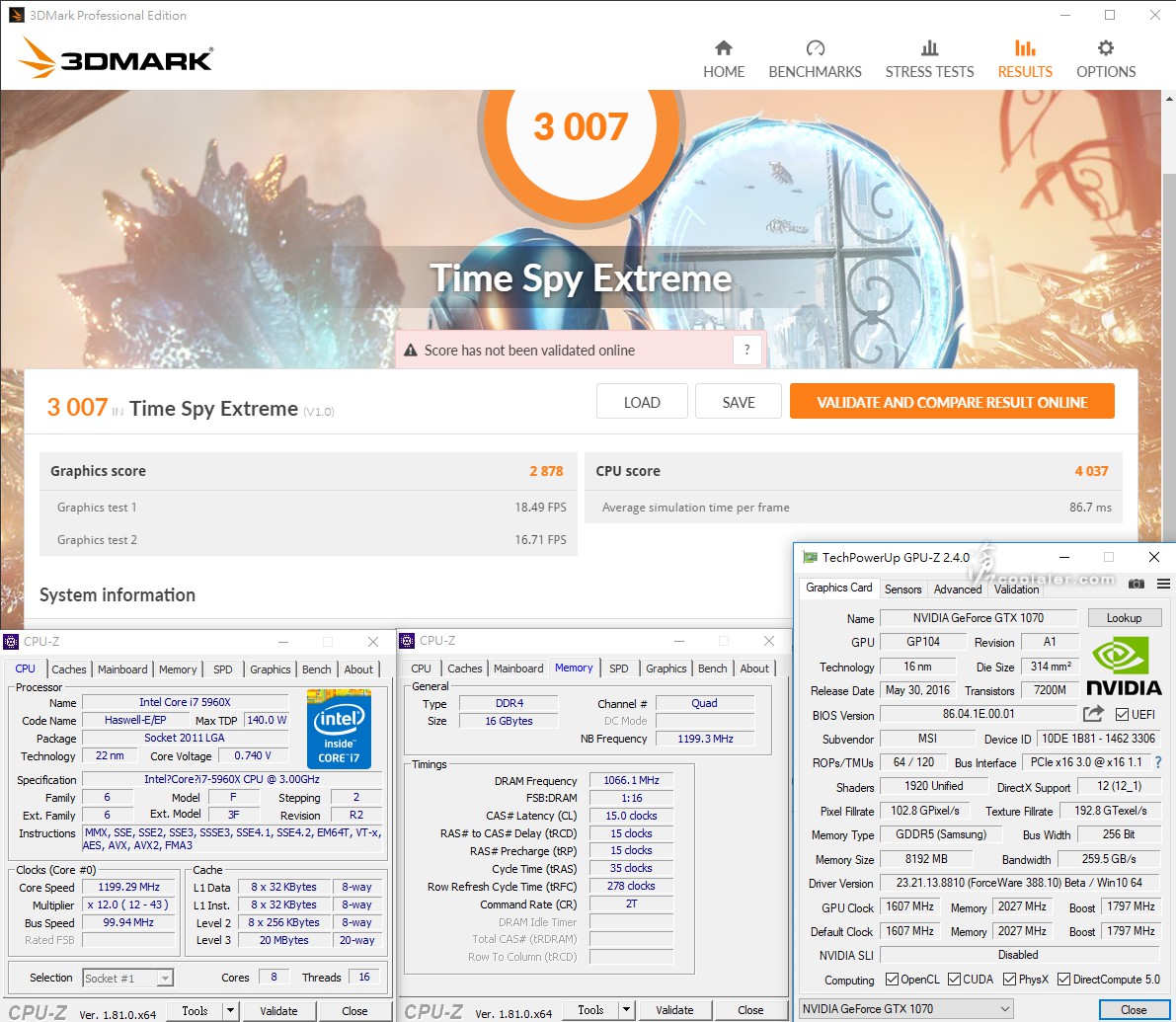Click the GPU-Z title bar app icon
1176x1022 pixels.
(810, 557)
